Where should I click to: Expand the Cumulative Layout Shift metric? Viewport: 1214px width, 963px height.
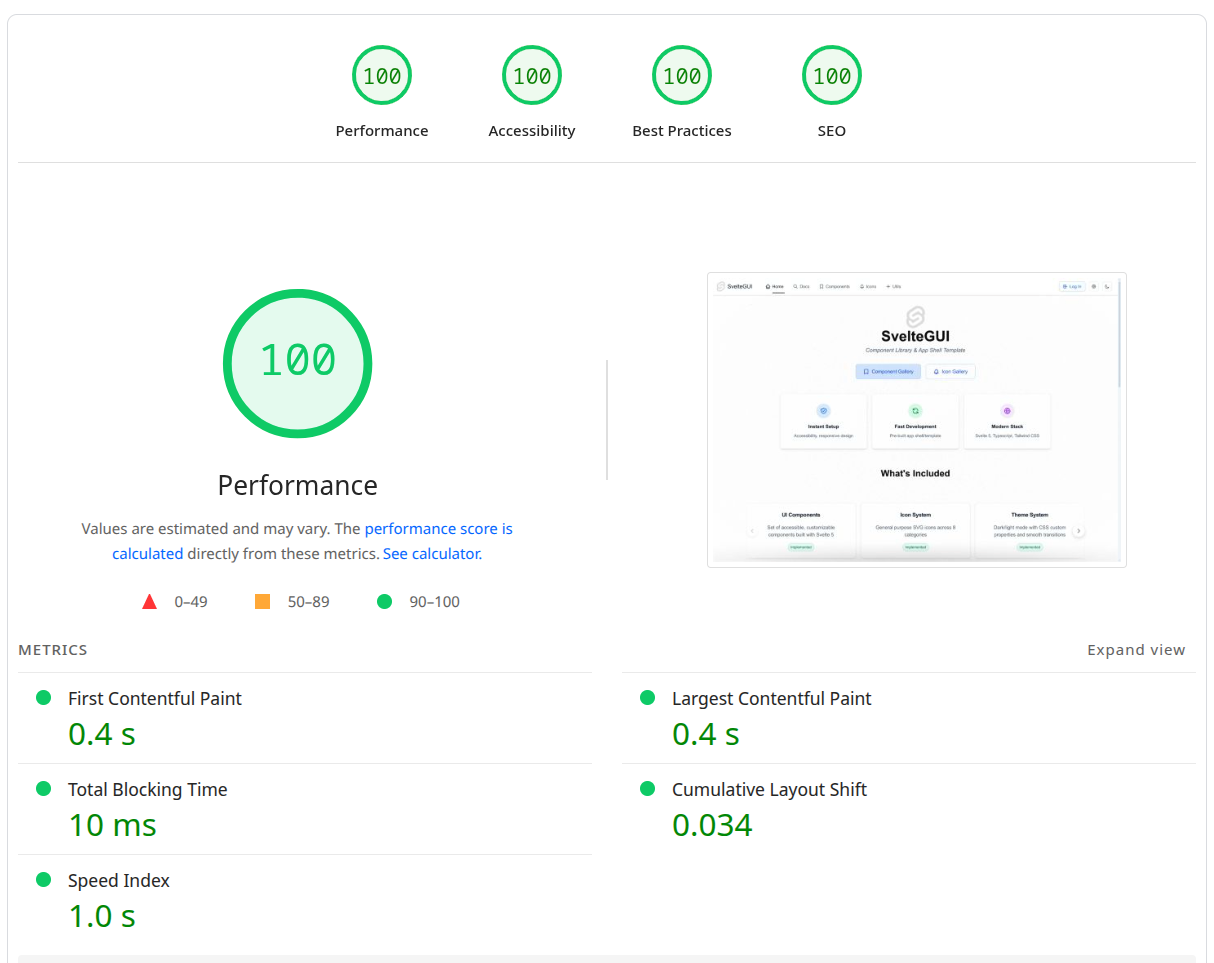coord(769,790)
